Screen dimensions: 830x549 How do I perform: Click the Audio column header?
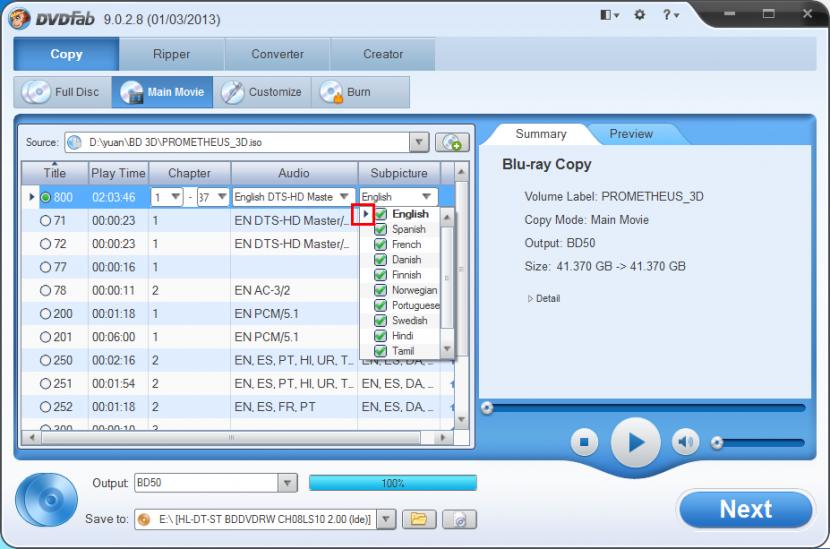point(294,173)
